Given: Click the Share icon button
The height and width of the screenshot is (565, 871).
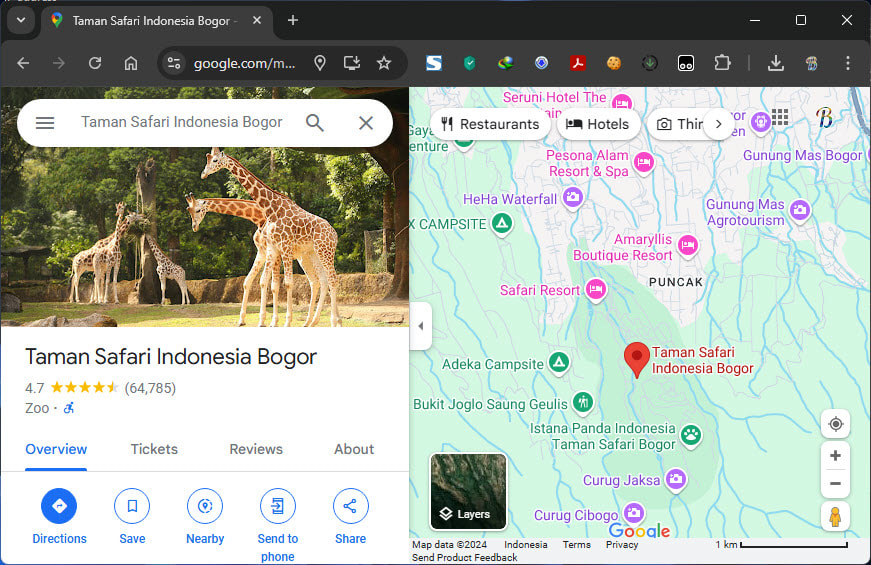Looking at the screenshot, I should click(x=351, y=506).
